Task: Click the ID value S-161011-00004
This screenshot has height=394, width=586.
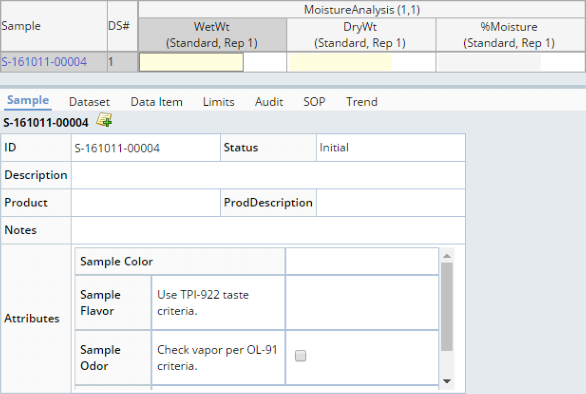Action: coord(117,148)
